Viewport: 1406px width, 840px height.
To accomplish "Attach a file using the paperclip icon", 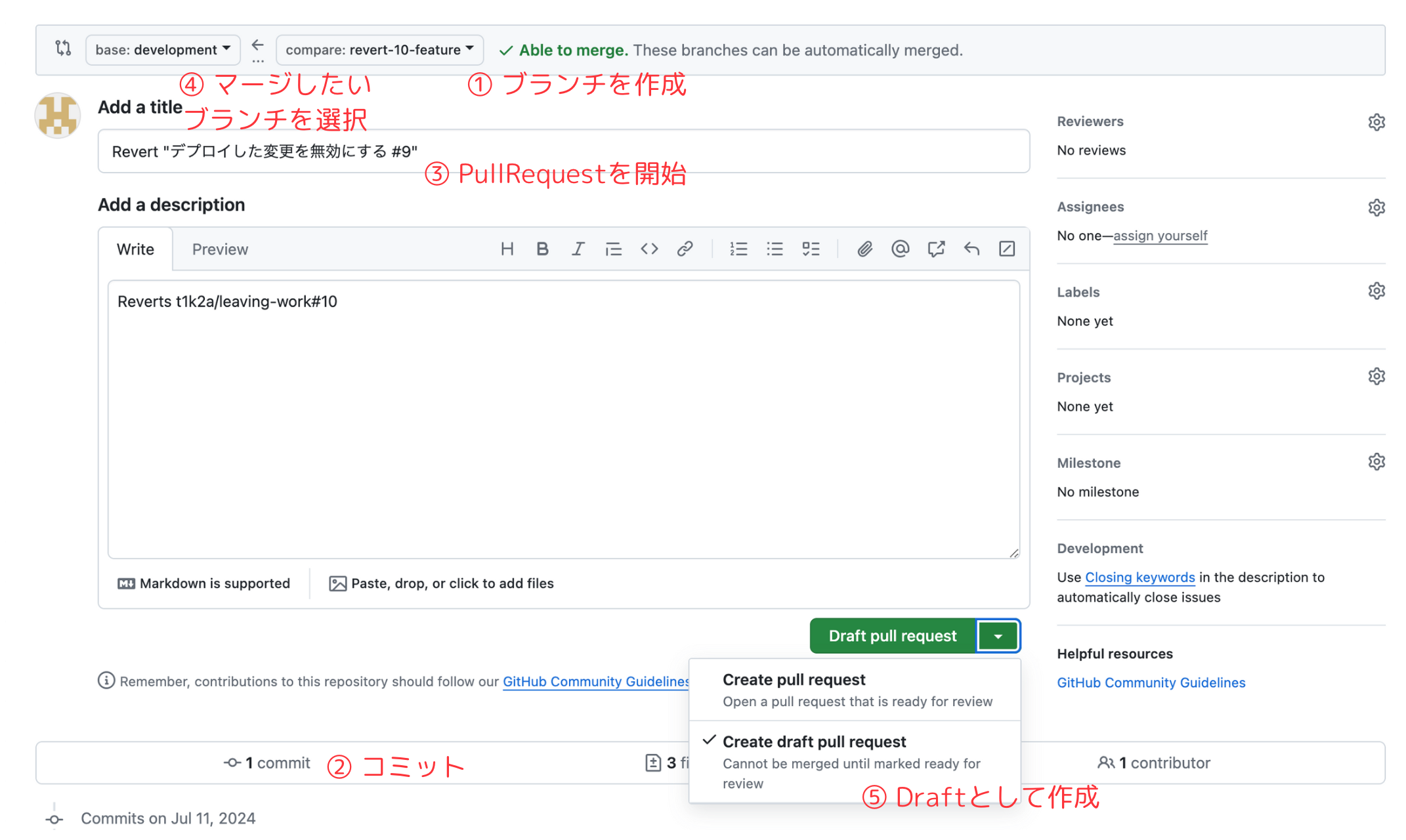I will pyautogui.click(x=864, y=249).
